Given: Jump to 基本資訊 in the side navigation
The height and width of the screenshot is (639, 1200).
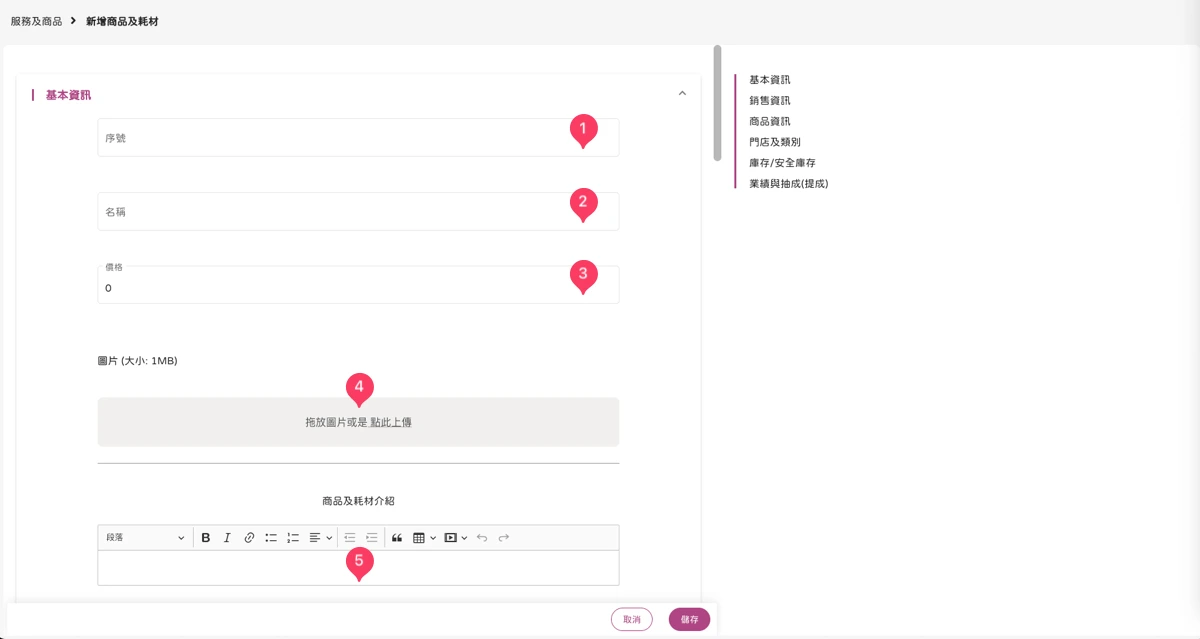Looking at the screenshot, I should coord(770,80).
